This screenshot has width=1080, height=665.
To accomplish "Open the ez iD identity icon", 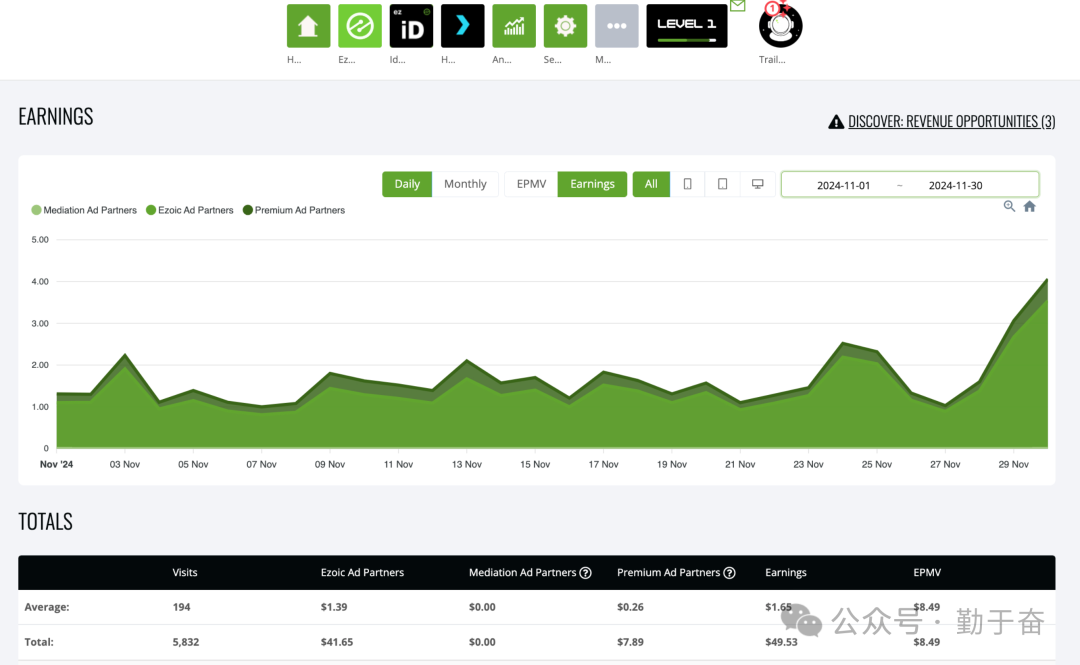I will [x=411, y=26].
